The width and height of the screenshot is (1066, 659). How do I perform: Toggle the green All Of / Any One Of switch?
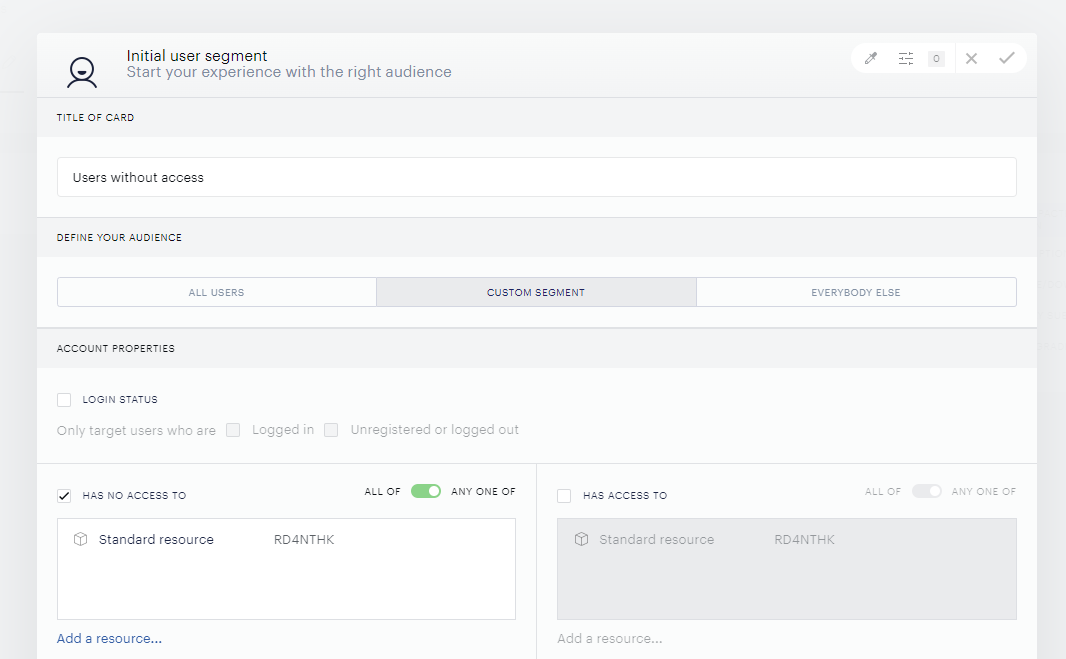426,491
